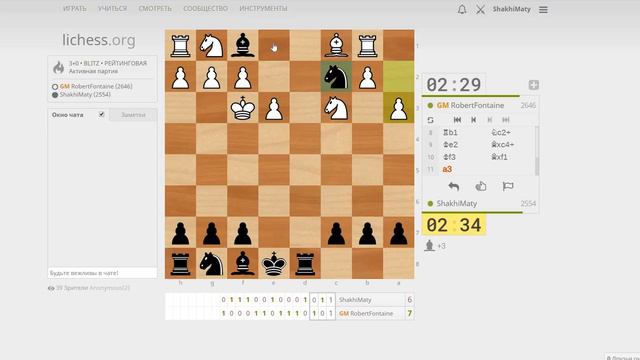
Task: Offer a draw with the hand icon
Action: click(x=481, y=187)
